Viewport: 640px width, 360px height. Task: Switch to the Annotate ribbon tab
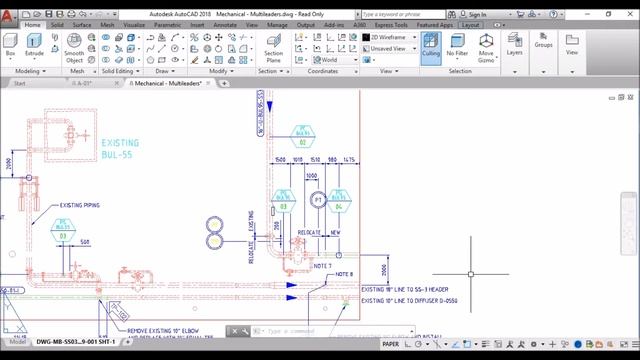(225, 25)
